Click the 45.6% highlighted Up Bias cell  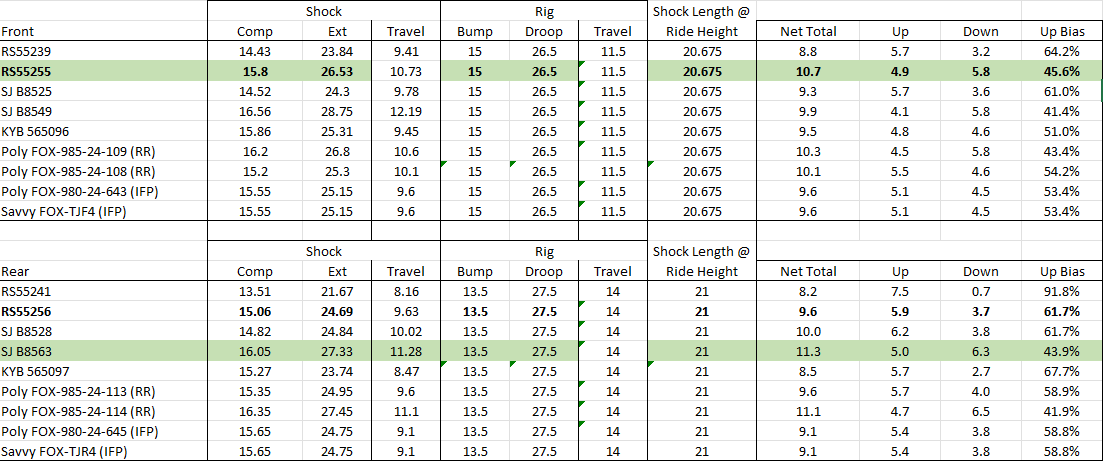(1060, 71)
